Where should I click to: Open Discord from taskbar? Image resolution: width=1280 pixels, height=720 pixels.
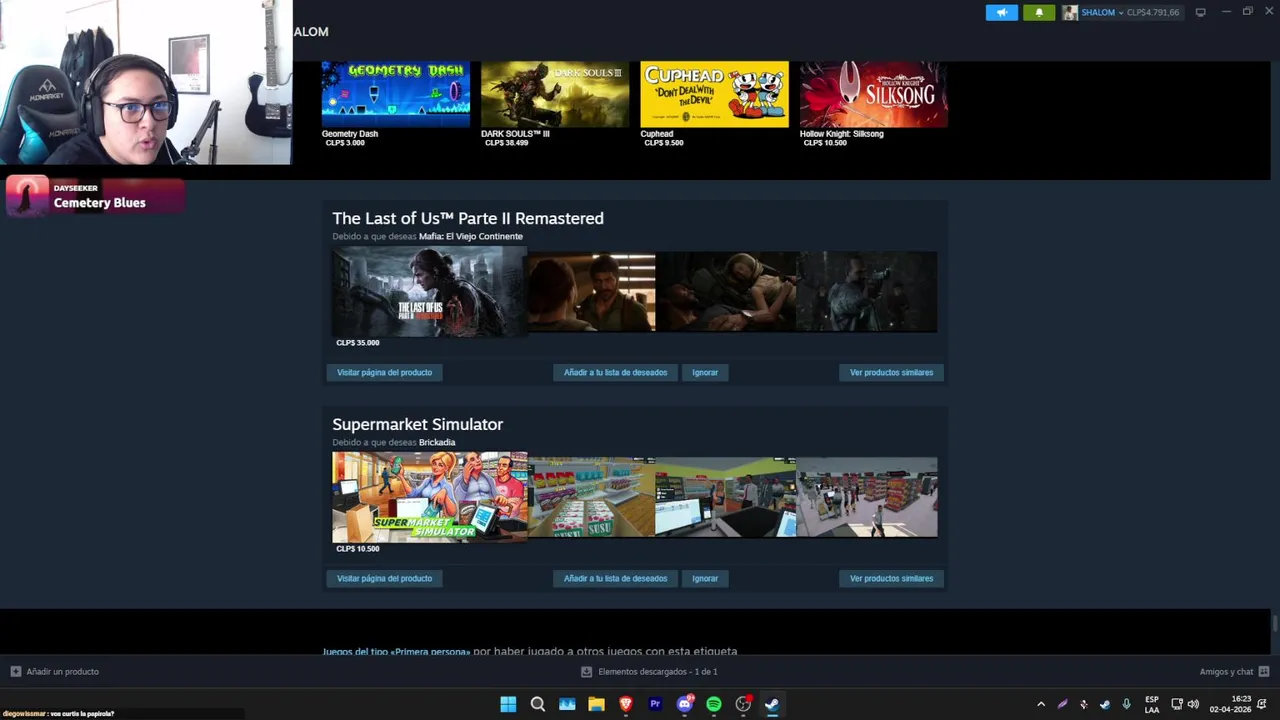click(x=685, y=704)
